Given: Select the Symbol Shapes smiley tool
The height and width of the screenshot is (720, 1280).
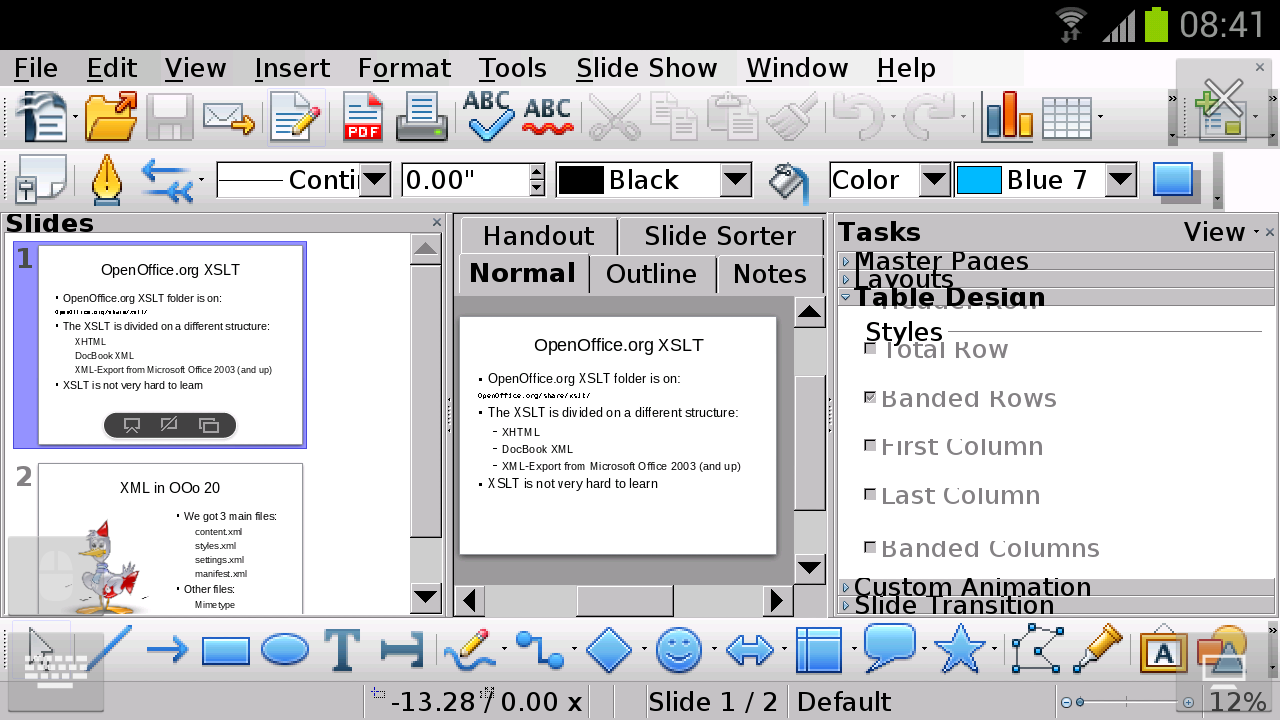Looking at the screenshot, I should pos(679,650).
